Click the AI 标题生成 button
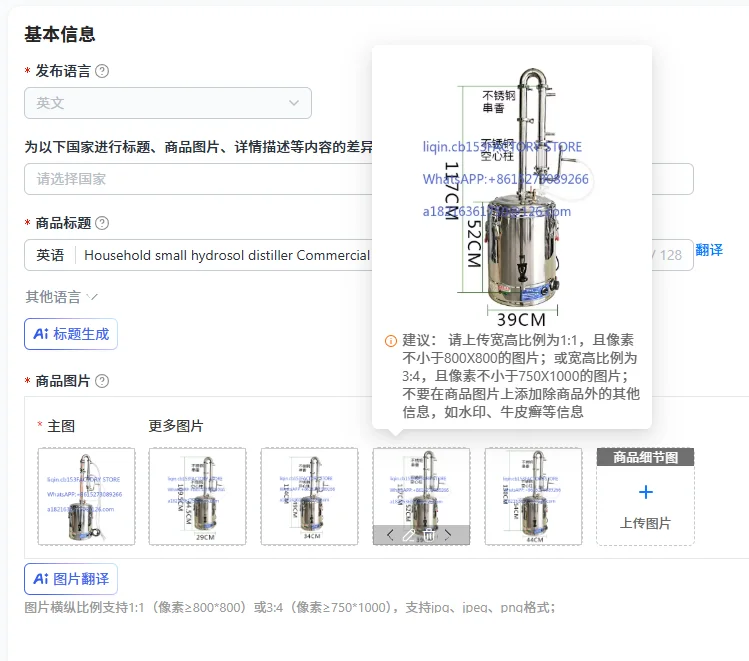 click(71, 334)
